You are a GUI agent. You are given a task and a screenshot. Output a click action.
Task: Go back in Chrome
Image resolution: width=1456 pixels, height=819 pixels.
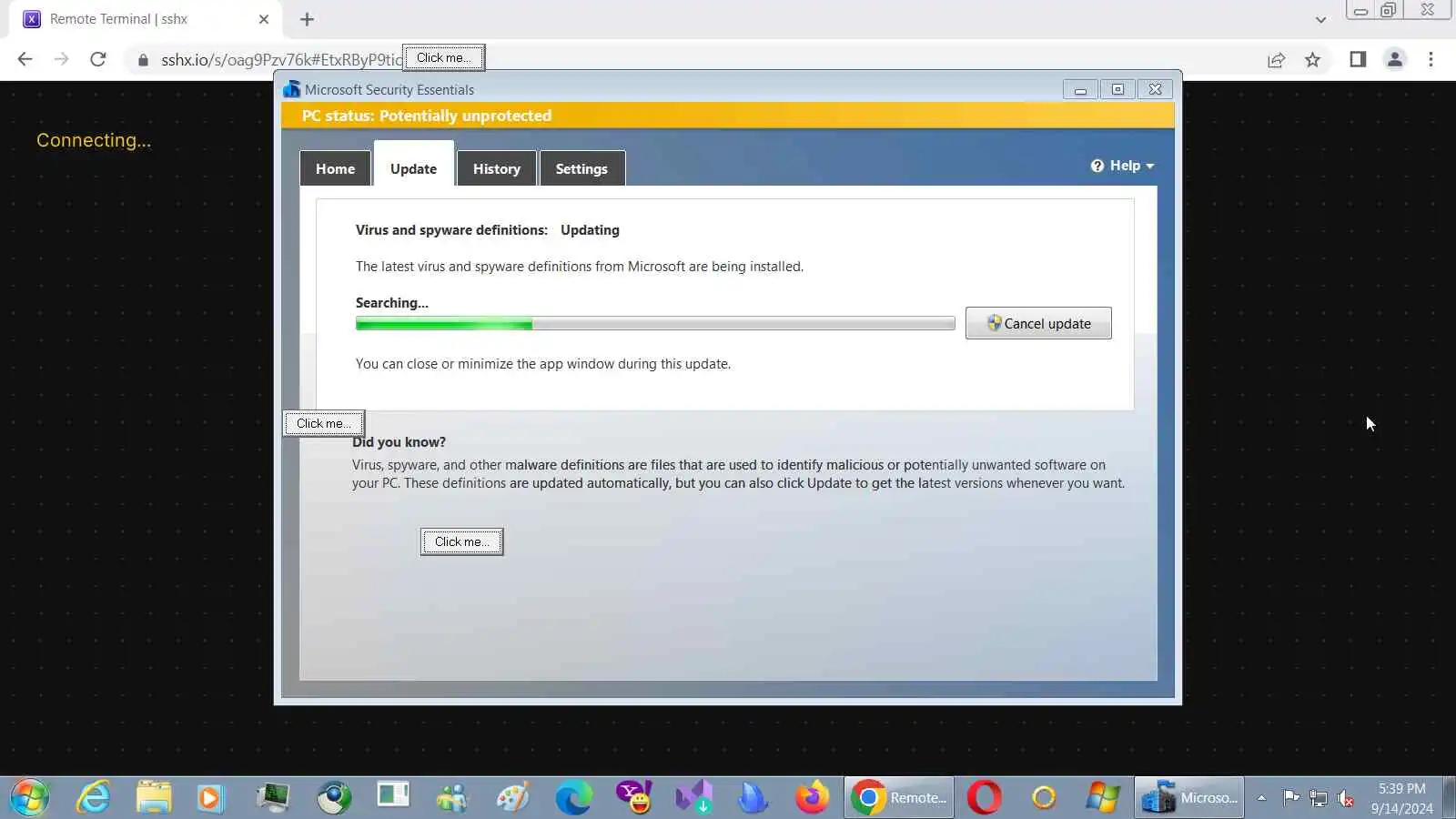[x=25, y=60]
